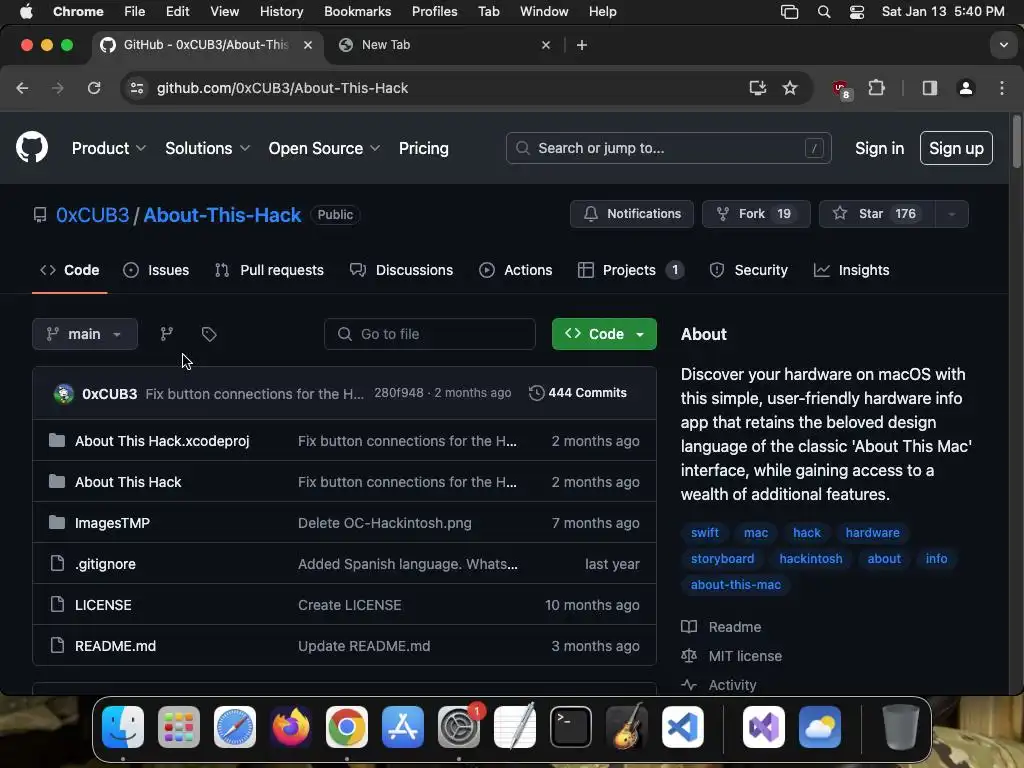
Task: Reload the page with refresh icon
Action: 94,88
